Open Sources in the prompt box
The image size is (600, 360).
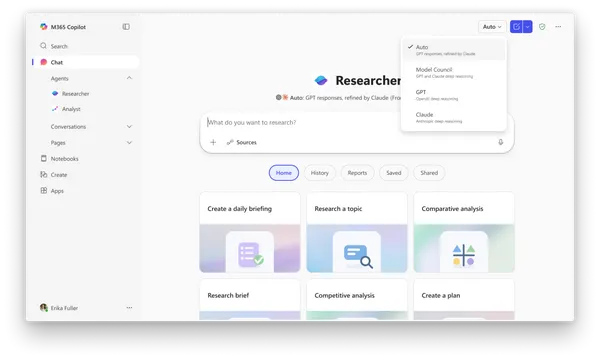pos(241,142)
